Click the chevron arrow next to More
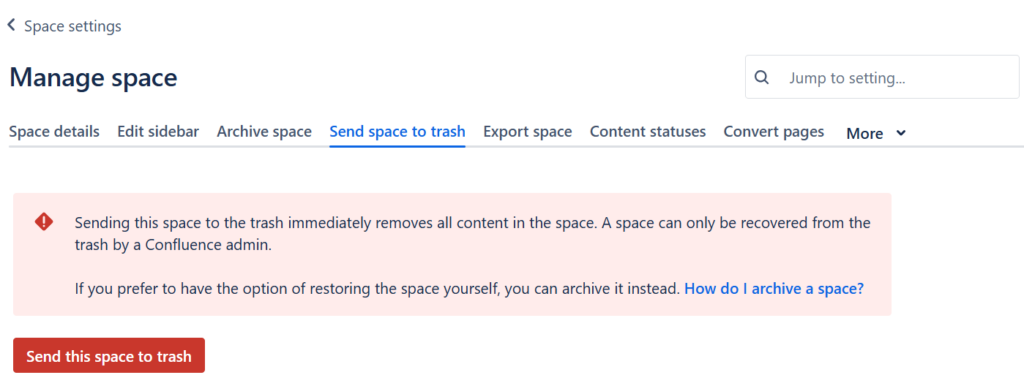 coord(901,133)
